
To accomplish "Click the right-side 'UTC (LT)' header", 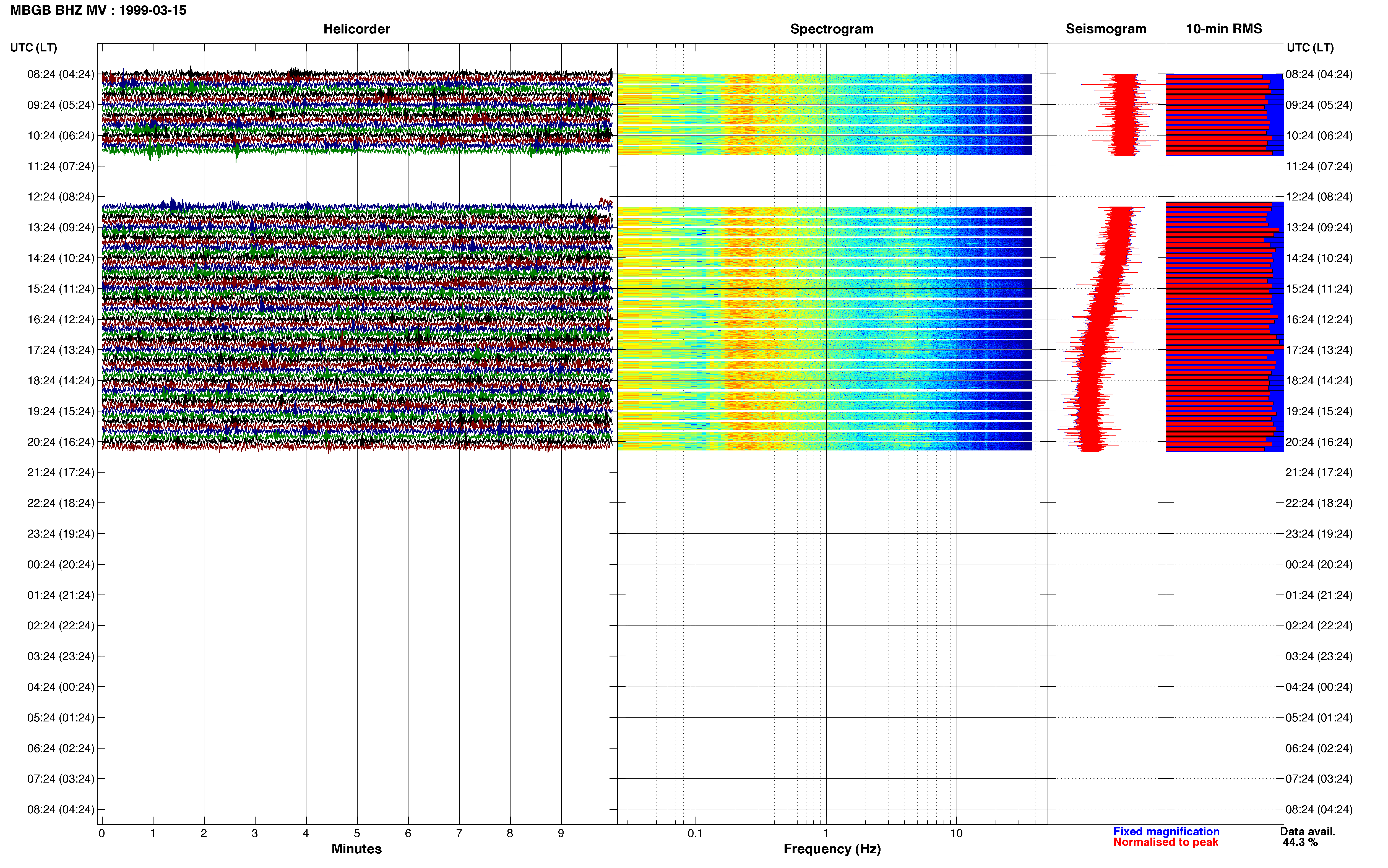I will [1310, 47].
